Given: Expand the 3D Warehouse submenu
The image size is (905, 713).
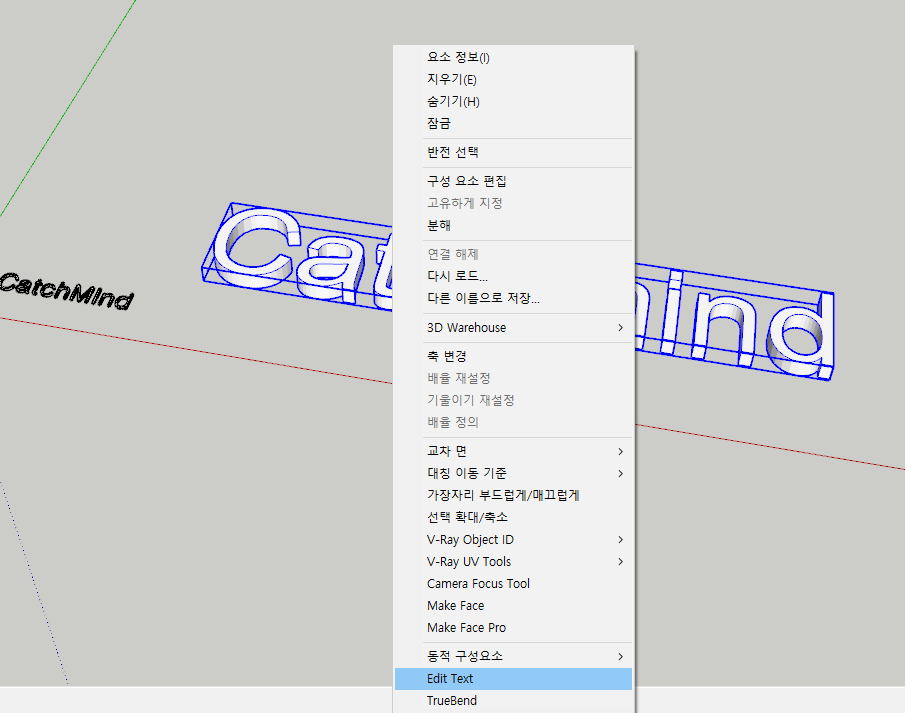Looking at the screenshot, I should 513,327.
